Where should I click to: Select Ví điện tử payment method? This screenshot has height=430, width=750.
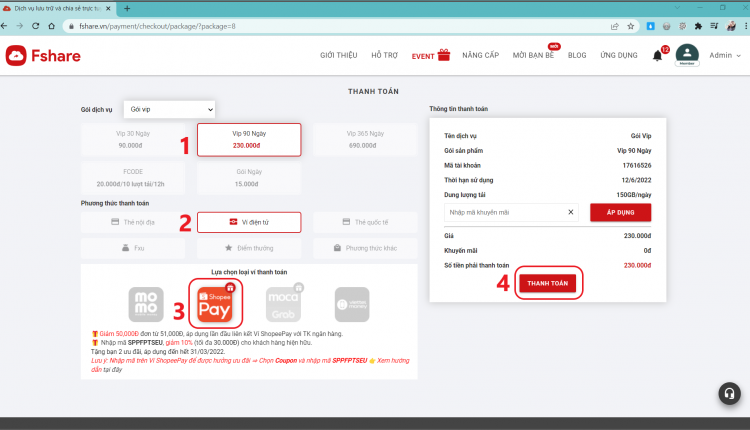point(249,222)
